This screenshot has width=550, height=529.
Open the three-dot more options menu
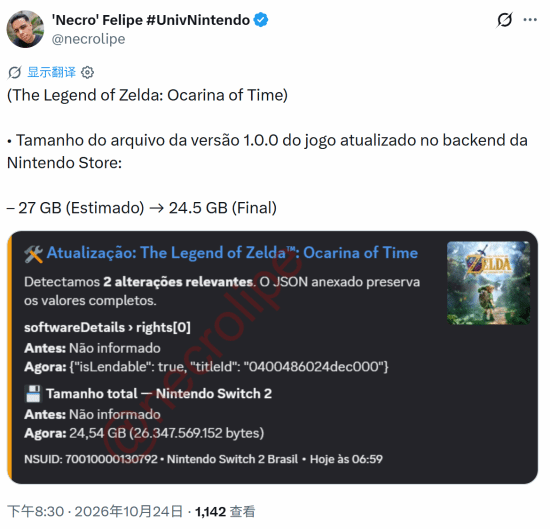530,20
